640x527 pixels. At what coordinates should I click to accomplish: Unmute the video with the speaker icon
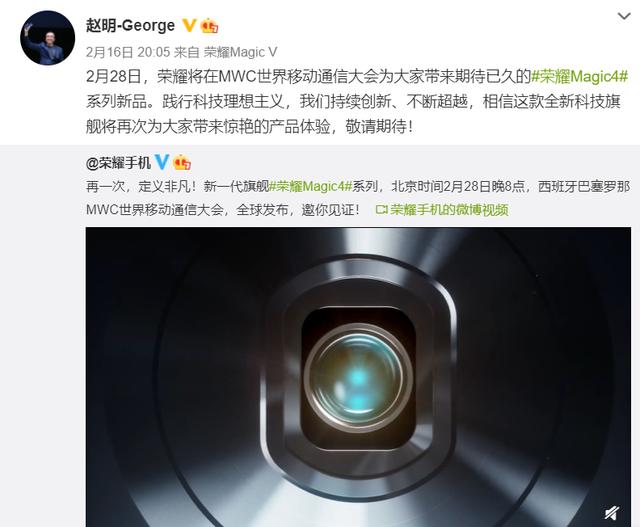(x=612, y=513)
